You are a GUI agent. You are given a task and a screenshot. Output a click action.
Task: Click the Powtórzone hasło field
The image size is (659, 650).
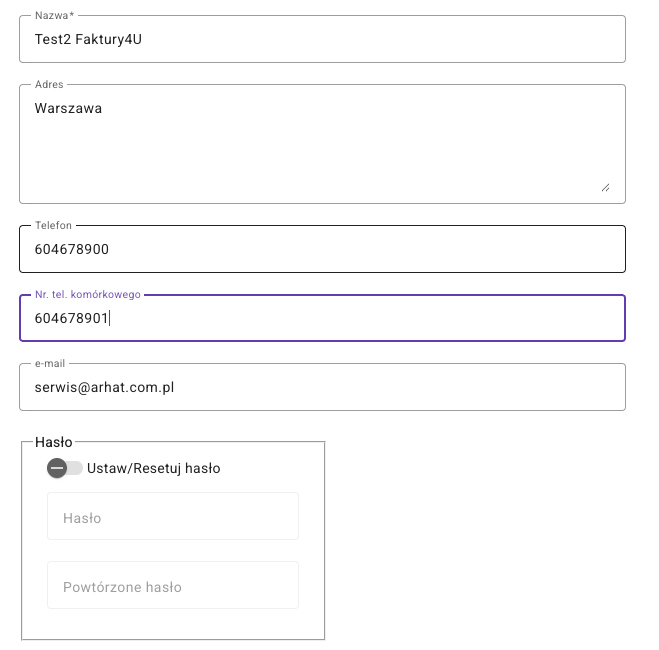tap(173, 586)
